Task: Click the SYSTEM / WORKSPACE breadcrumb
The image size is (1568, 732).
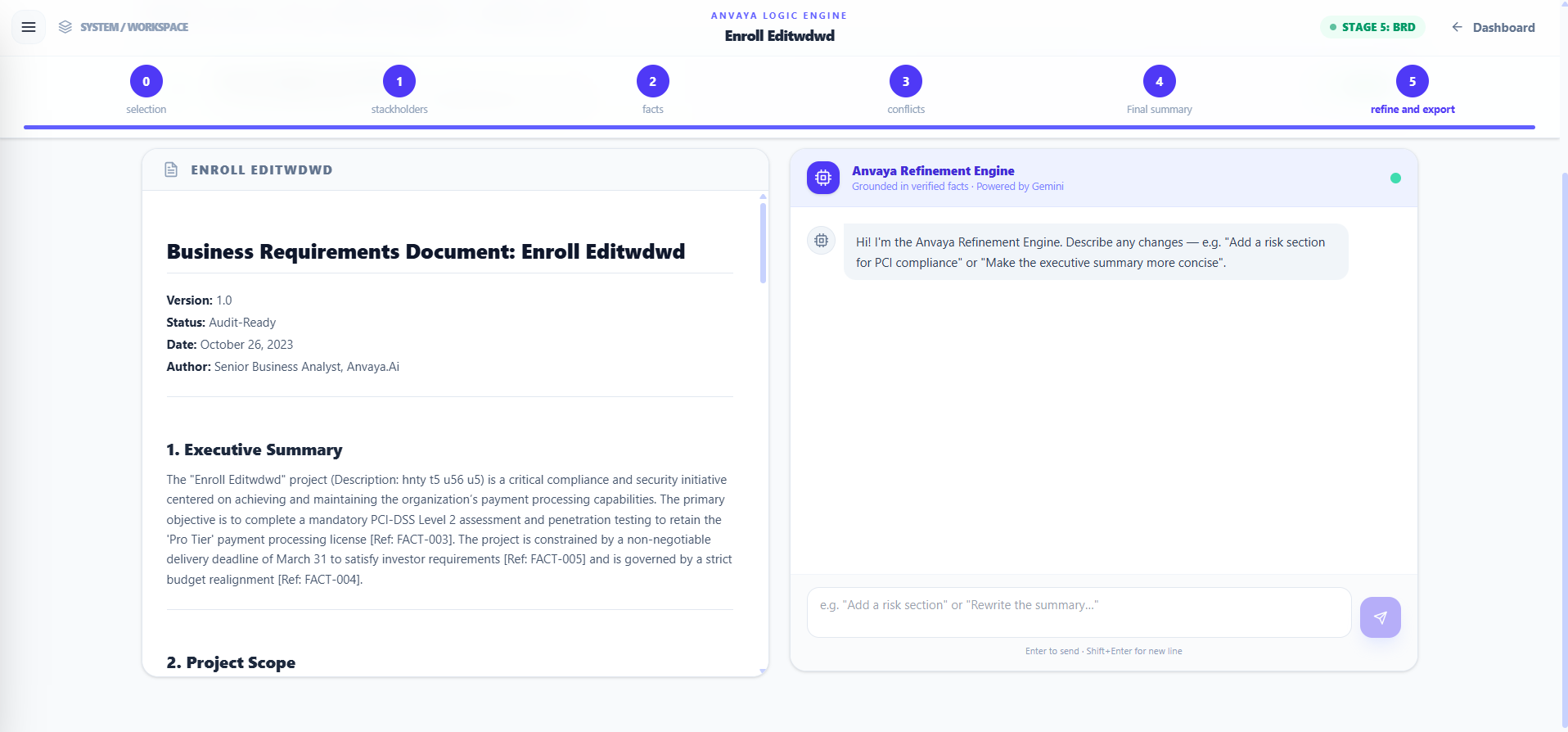Action: click(134, 27)
